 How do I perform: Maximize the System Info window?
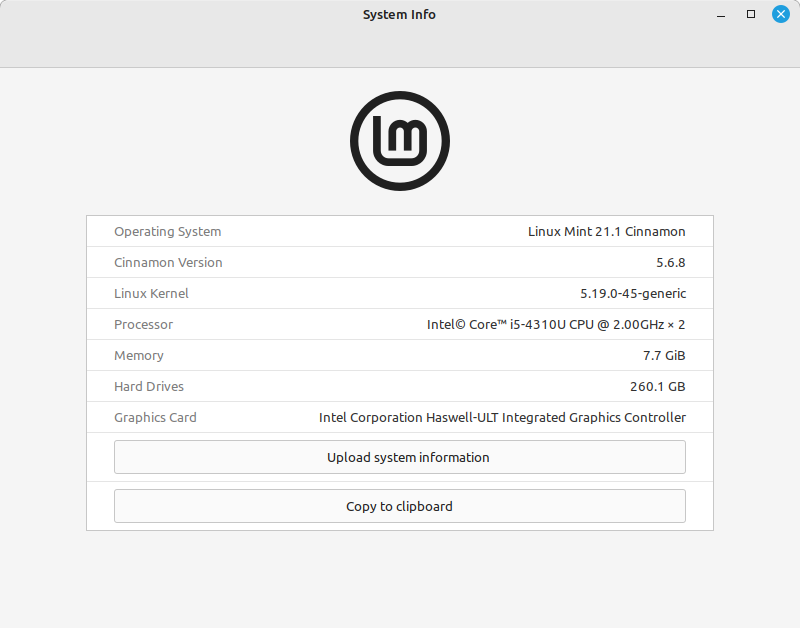[751, 14]
